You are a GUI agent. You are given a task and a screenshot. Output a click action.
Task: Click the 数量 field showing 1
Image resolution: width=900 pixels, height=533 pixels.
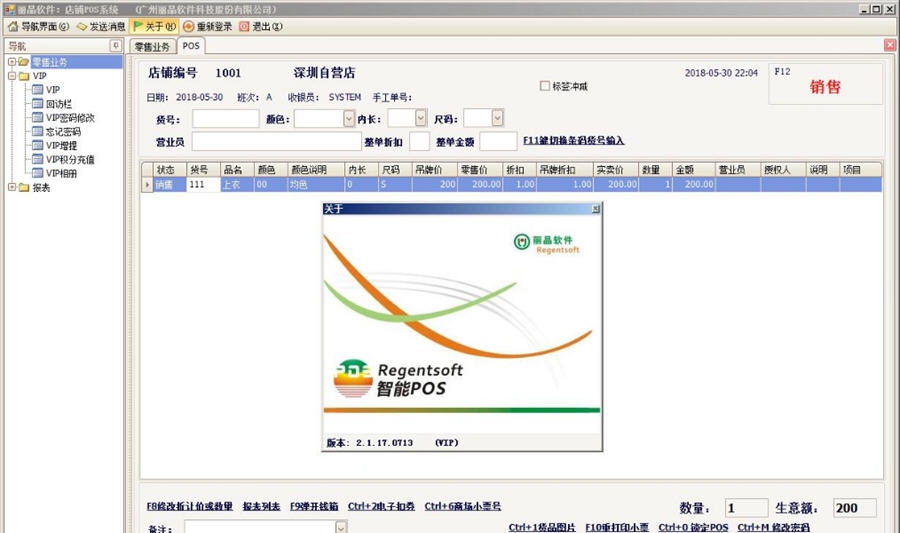tap(746, 508)
